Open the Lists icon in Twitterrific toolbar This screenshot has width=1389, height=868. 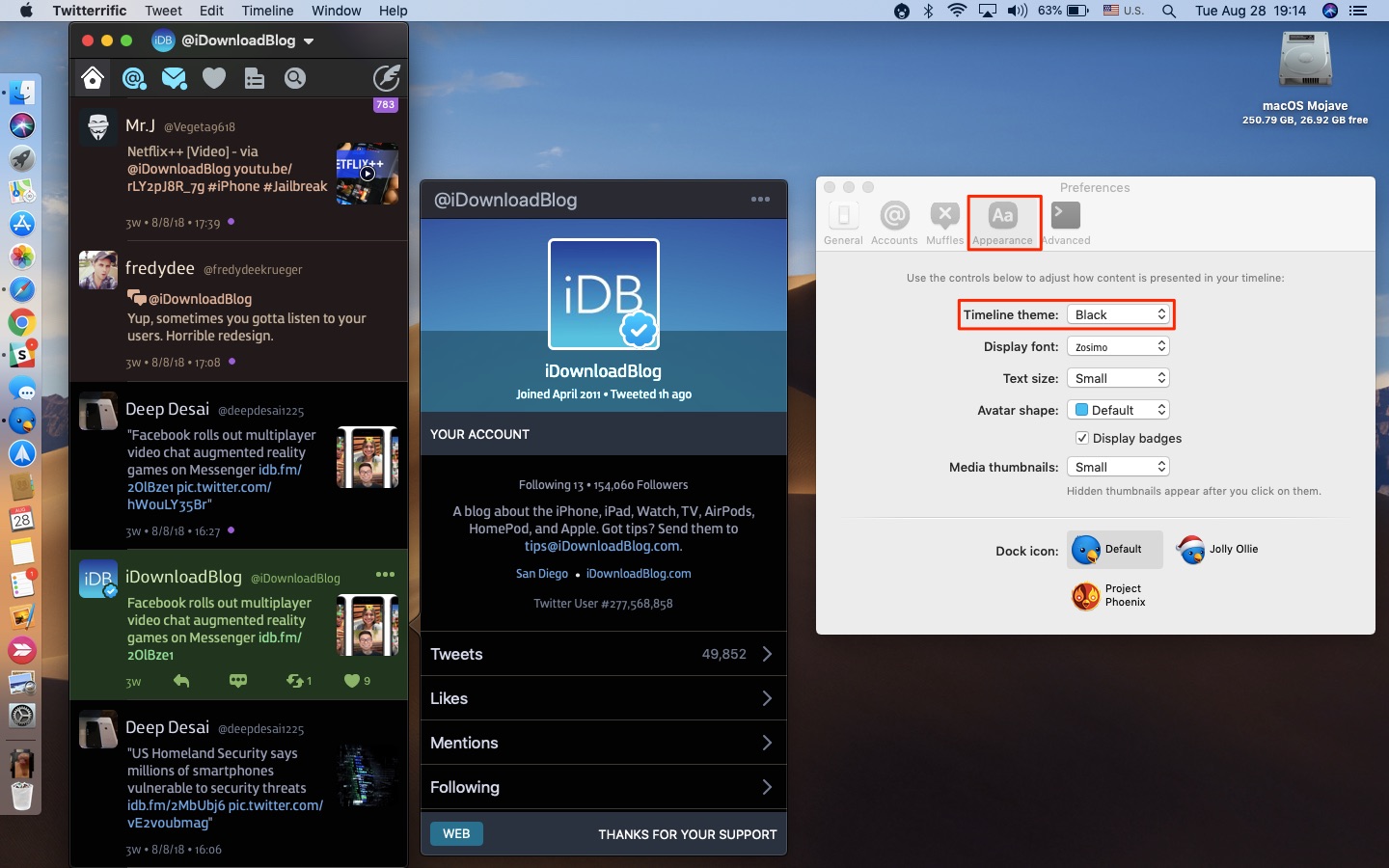255,78
